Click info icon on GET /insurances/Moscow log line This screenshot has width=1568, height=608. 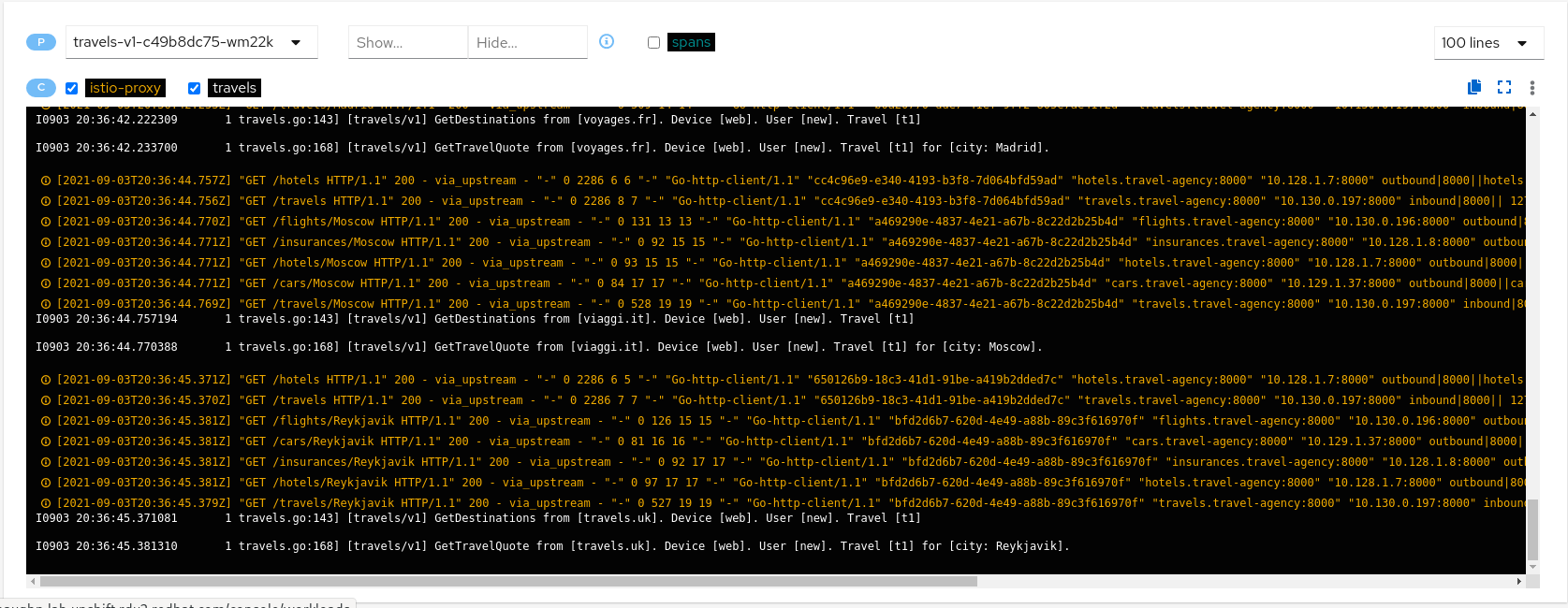45,242
